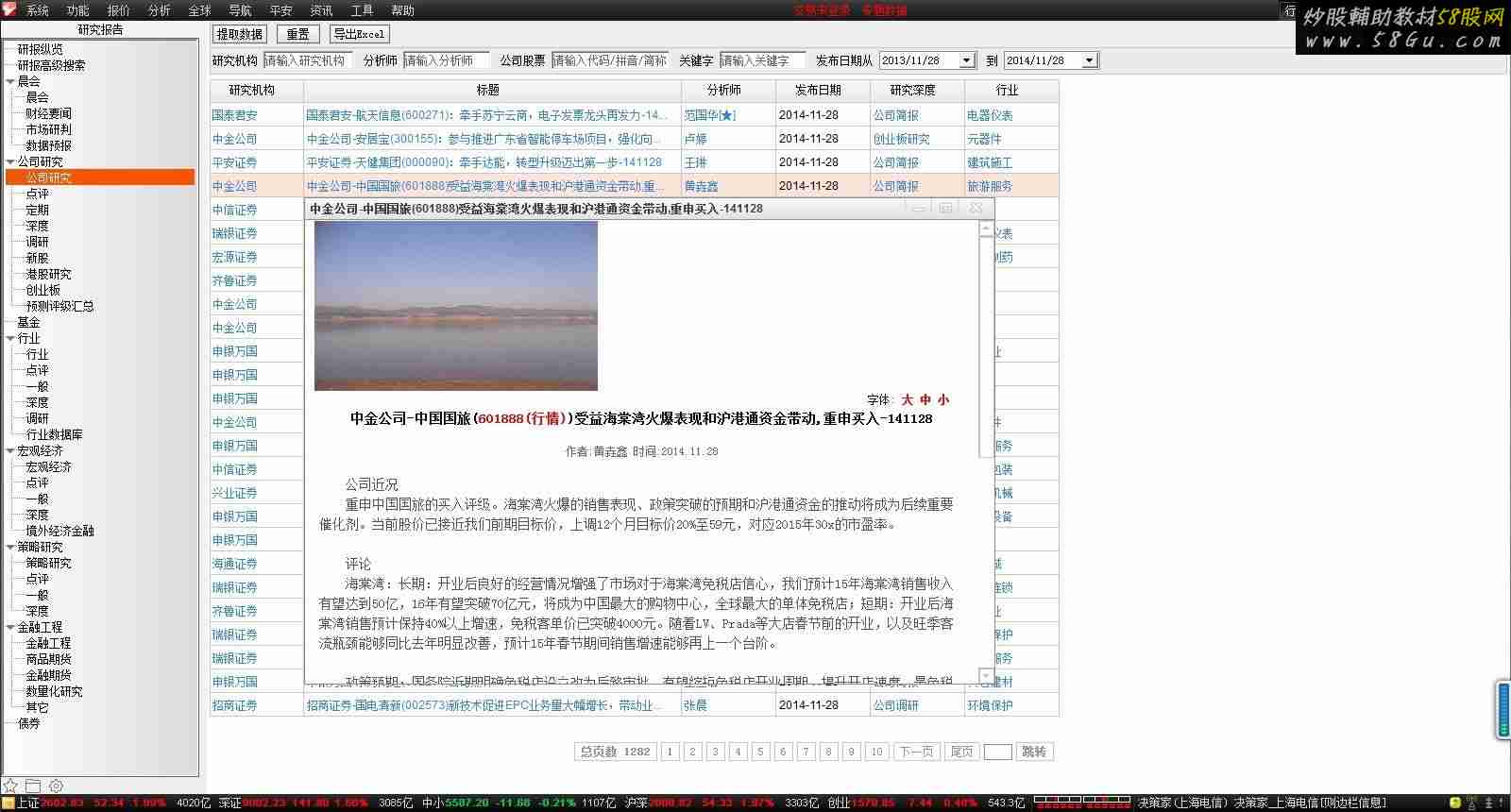The height and width of the screenshot is (812, 1511).
Task: Click the blue vertical indicator at the right edge
Action: coord(1503,710)
